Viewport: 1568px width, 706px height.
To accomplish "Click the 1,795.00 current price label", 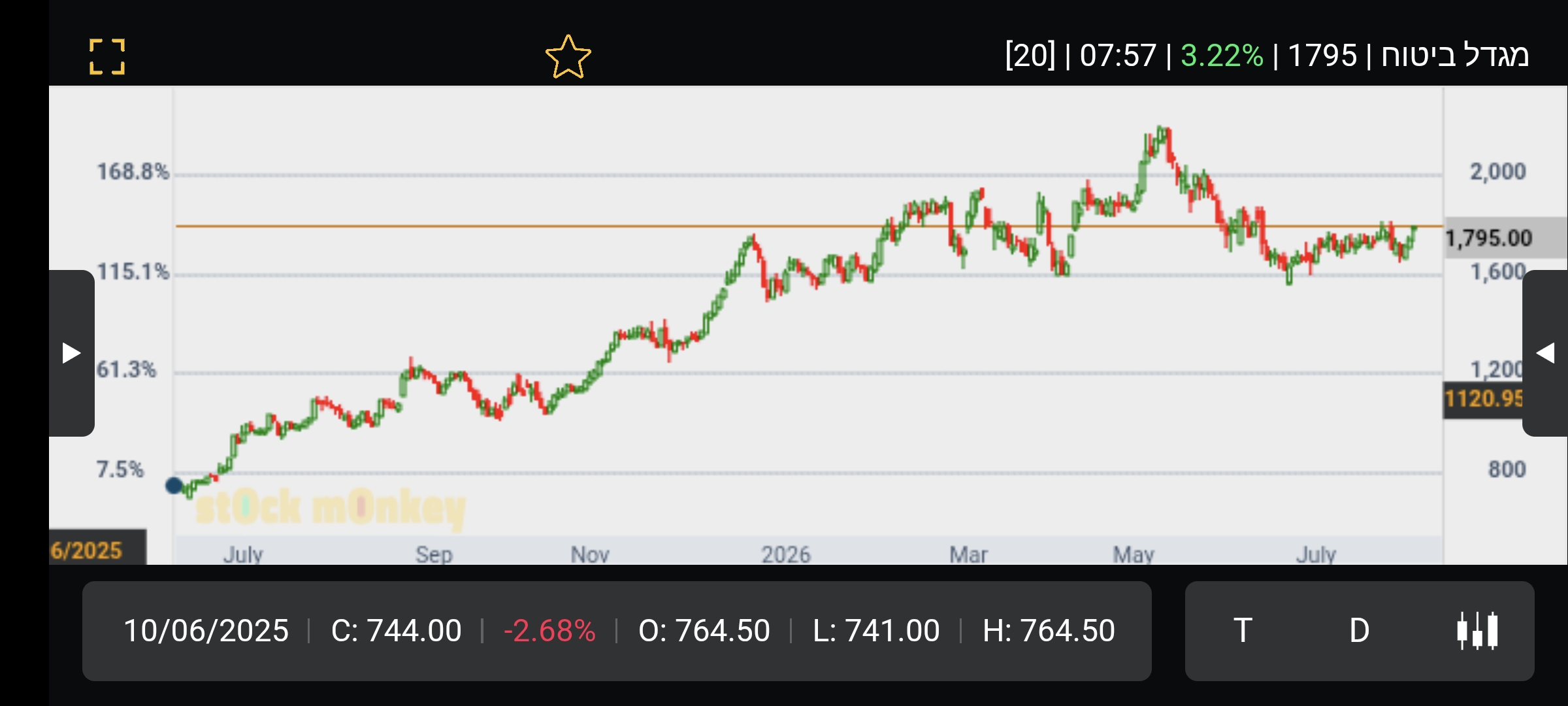I will click(1488, 238).
